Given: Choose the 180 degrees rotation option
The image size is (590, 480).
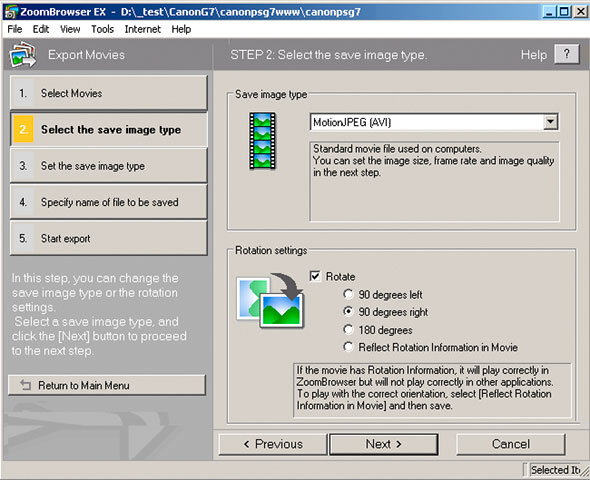Looking at the screenshot, I should tap(348, 330).
